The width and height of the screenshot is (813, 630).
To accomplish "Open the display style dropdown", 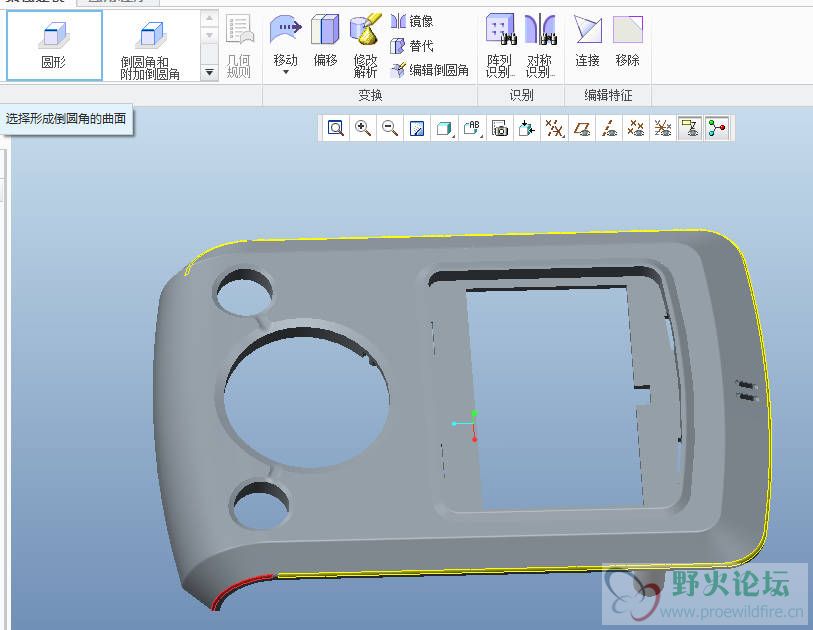I will click(444, 128).
